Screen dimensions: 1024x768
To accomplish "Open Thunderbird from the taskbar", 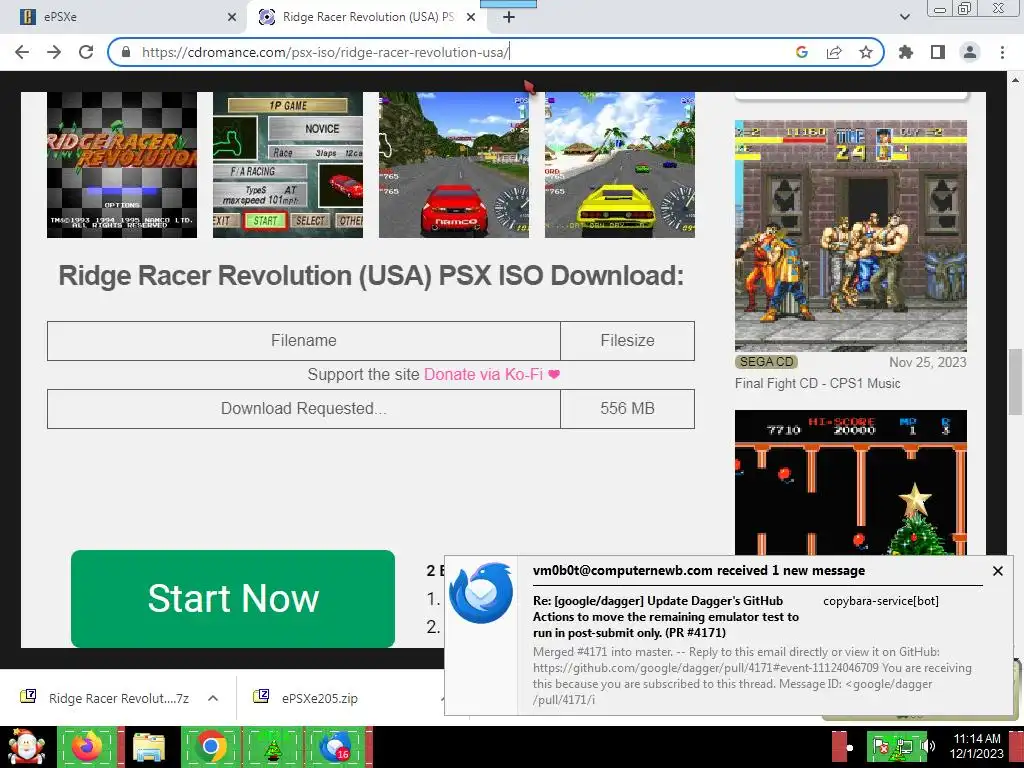I will (335, 747).
